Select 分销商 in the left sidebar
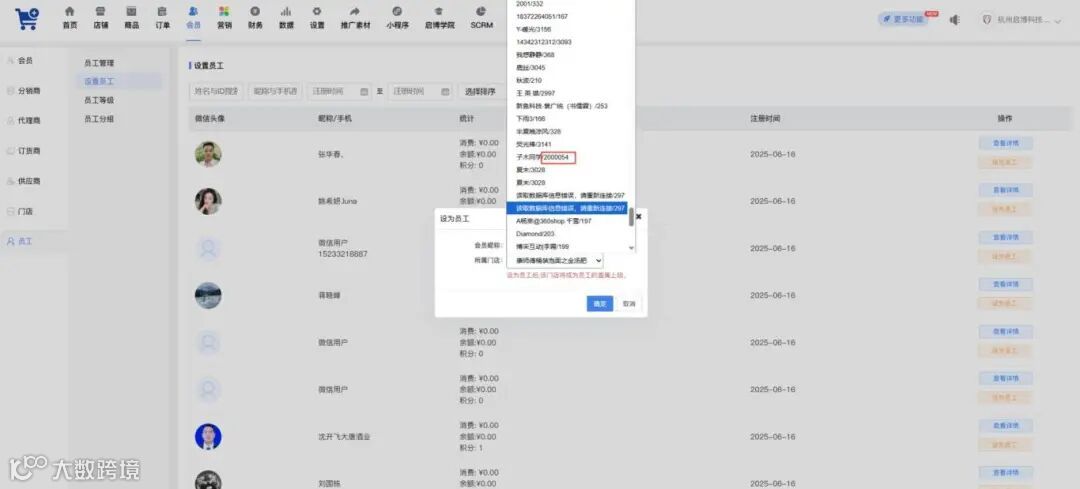The width and height of the screenshot is (1080, 489). tap(28, 90)
